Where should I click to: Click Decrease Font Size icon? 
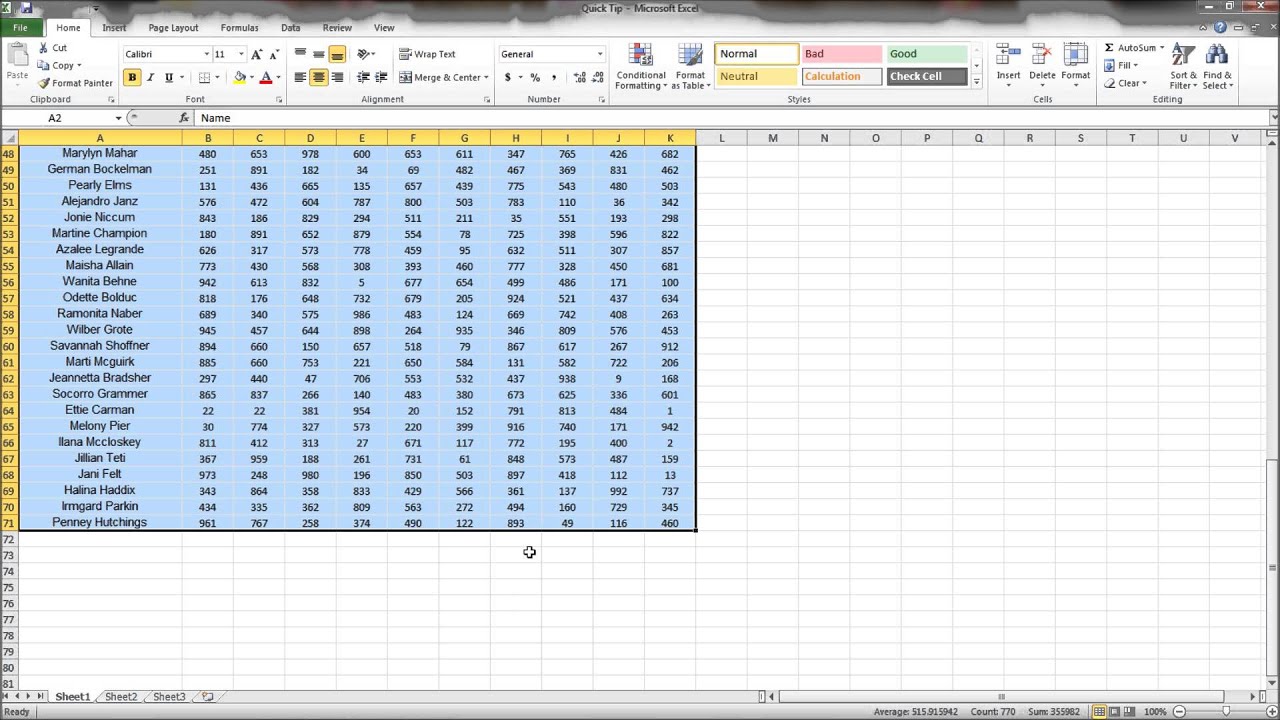coord(274,54)
